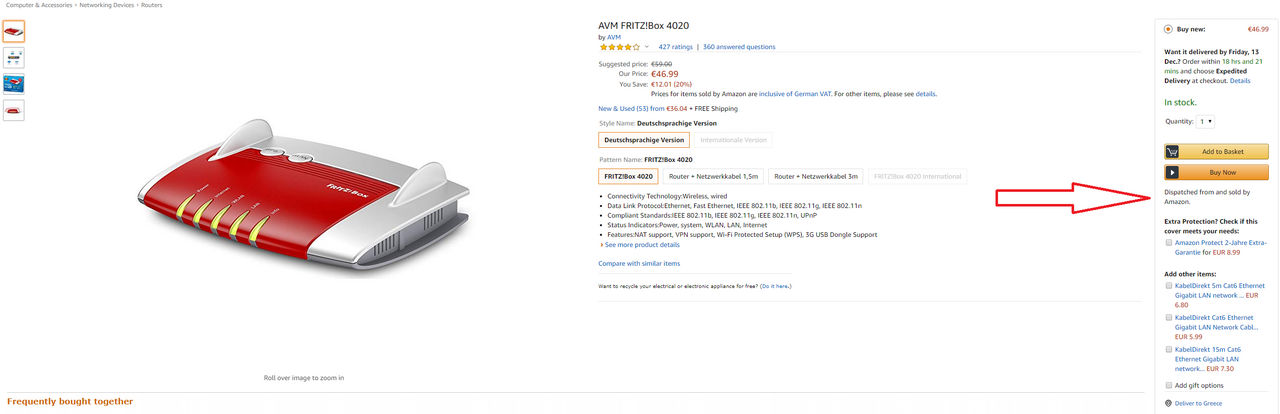
Task: Choose the Router + Netzwerkkabel 1,5m pattern option
Action: point(713,176)
